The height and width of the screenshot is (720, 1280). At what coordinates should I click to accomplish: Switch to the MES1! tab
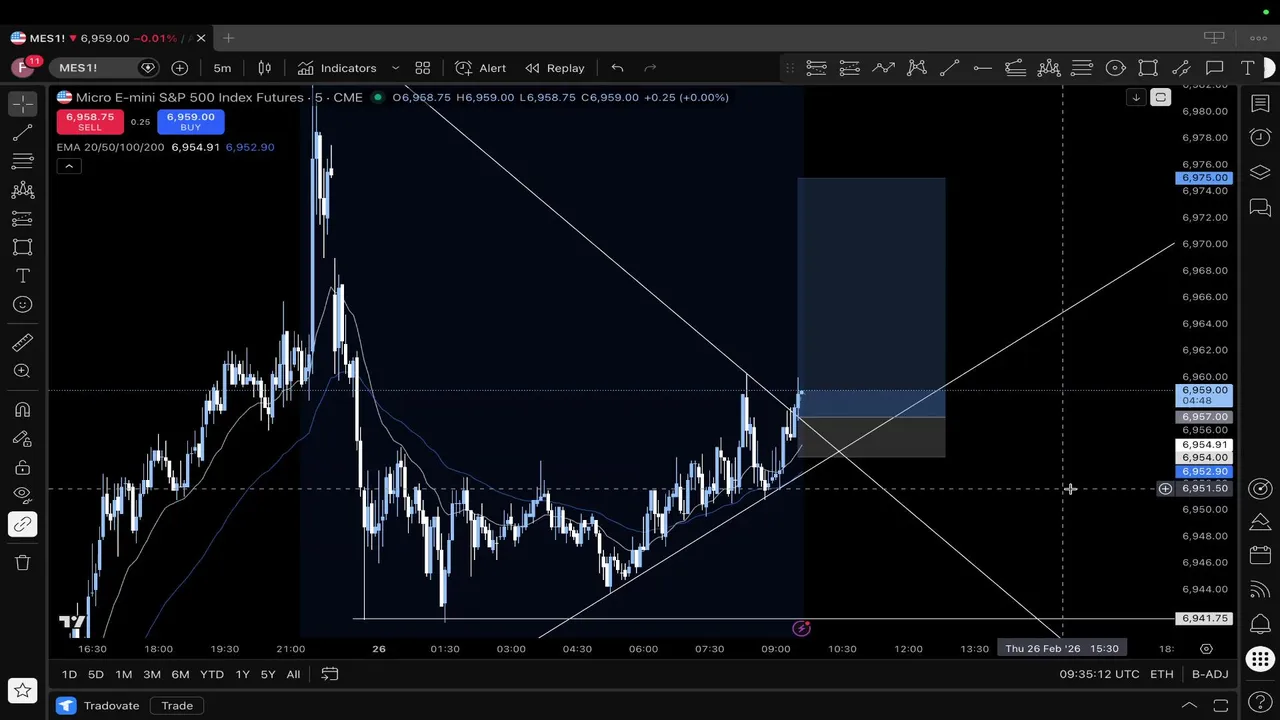click(108, 38)
